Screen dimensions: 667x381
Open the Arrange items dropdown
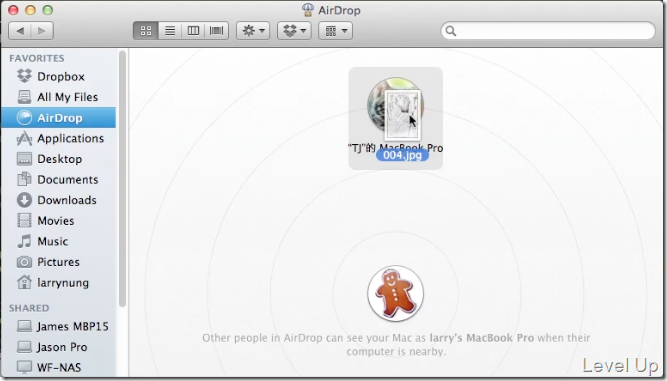pos(335,31)
